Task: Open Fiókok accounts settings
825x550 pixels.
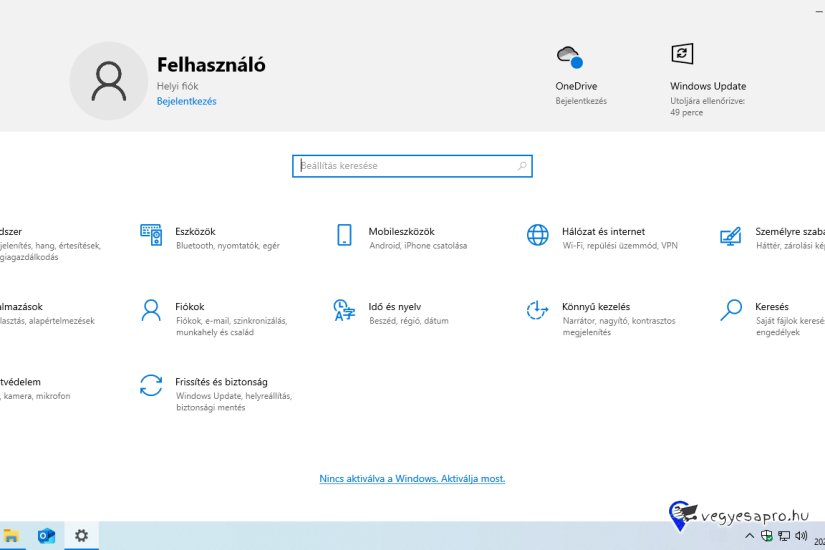Action: tap(190, 307)
